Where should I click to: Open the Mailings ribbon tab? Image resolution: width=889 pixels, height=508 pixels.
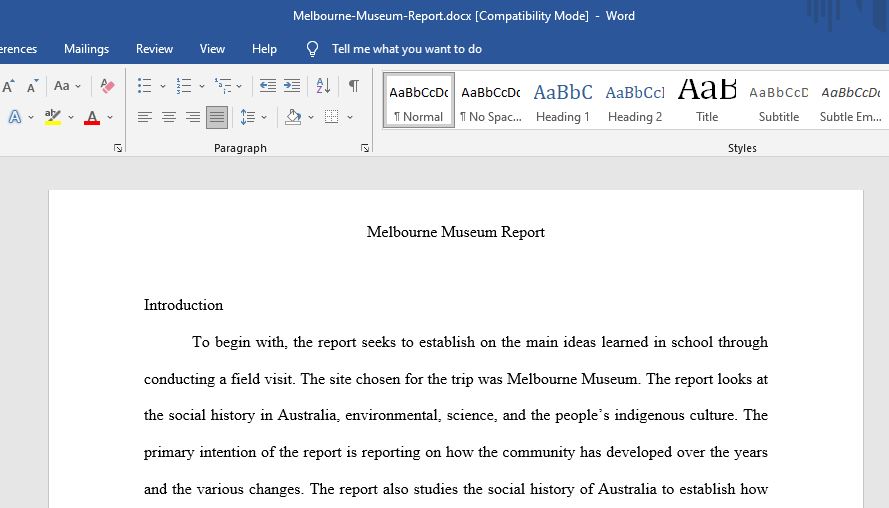(86, 49)
